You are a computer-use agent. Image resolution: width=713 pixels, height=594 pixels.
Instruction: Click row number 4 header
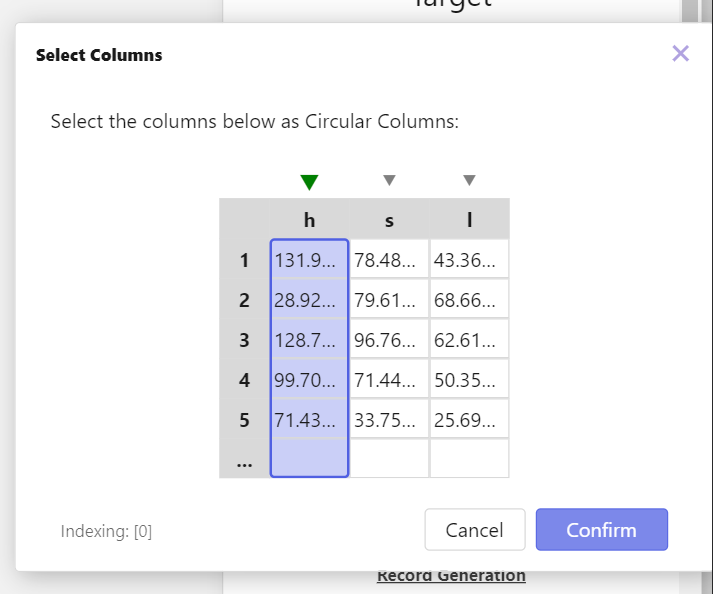coord(244,380)
